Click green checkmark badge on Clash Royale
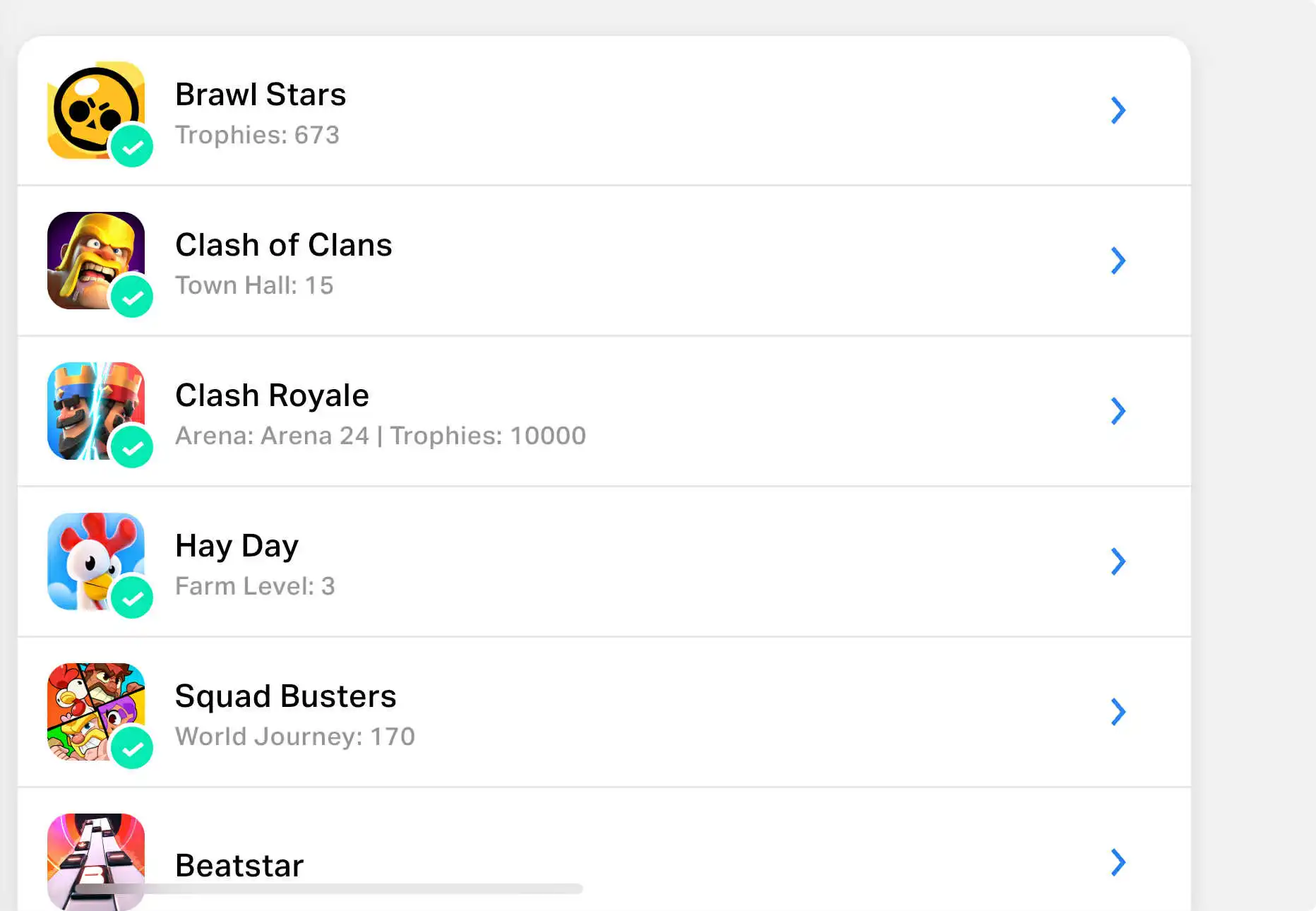 tap(132, 448)
